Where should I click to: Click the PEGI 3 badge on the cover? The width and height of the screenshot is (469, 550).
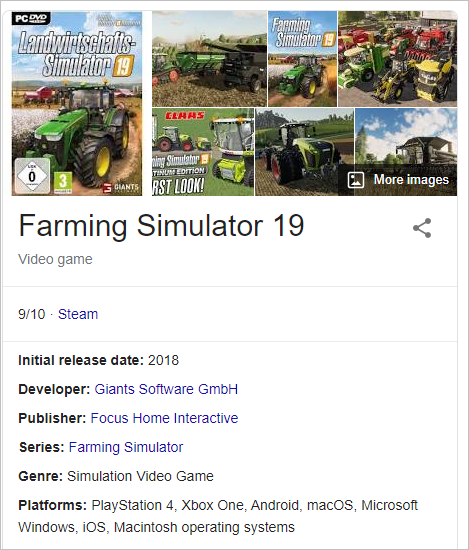[x=63, y=182]
